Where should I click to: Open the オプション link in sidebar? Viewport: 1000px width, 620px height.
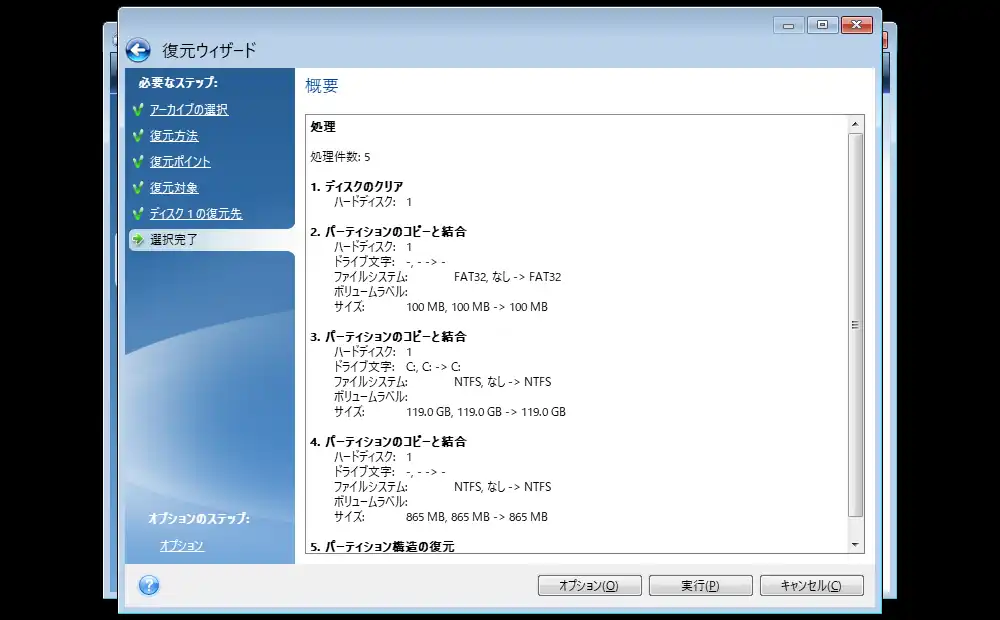[x=182, y=545]
